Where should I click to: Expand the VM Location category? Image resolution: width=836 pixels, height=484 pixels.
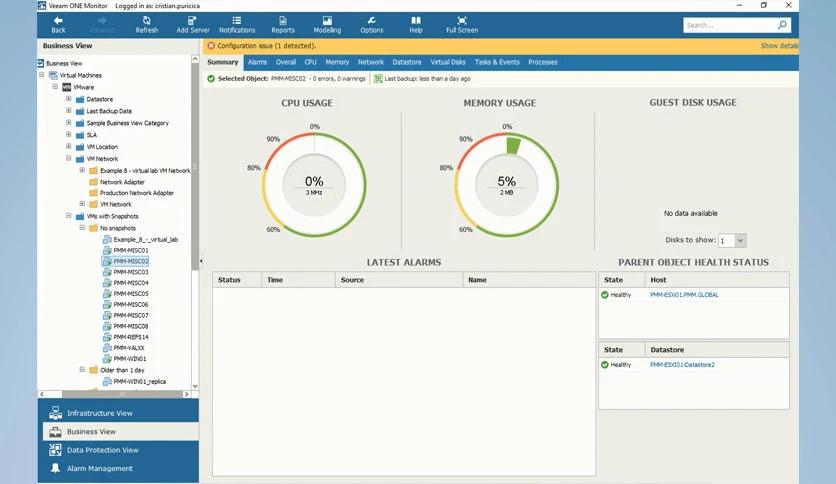pos(68,146)
